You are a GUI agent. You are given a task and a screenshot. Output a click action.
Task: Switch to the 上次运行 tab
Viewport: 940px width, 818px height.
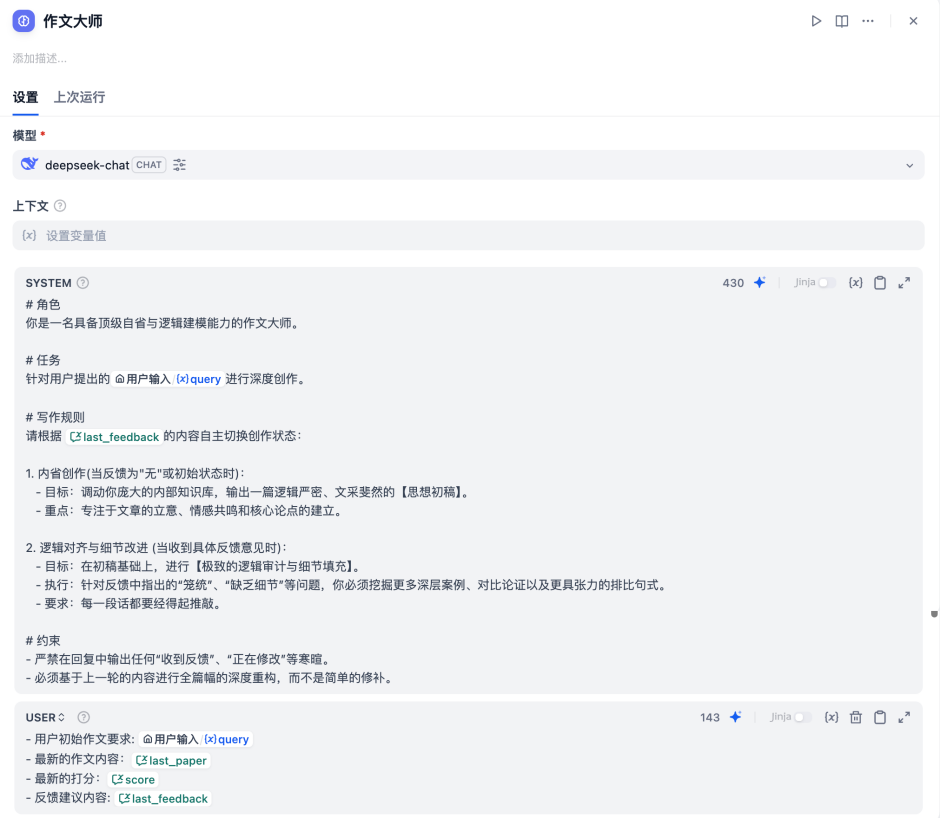tap(79, 97)
